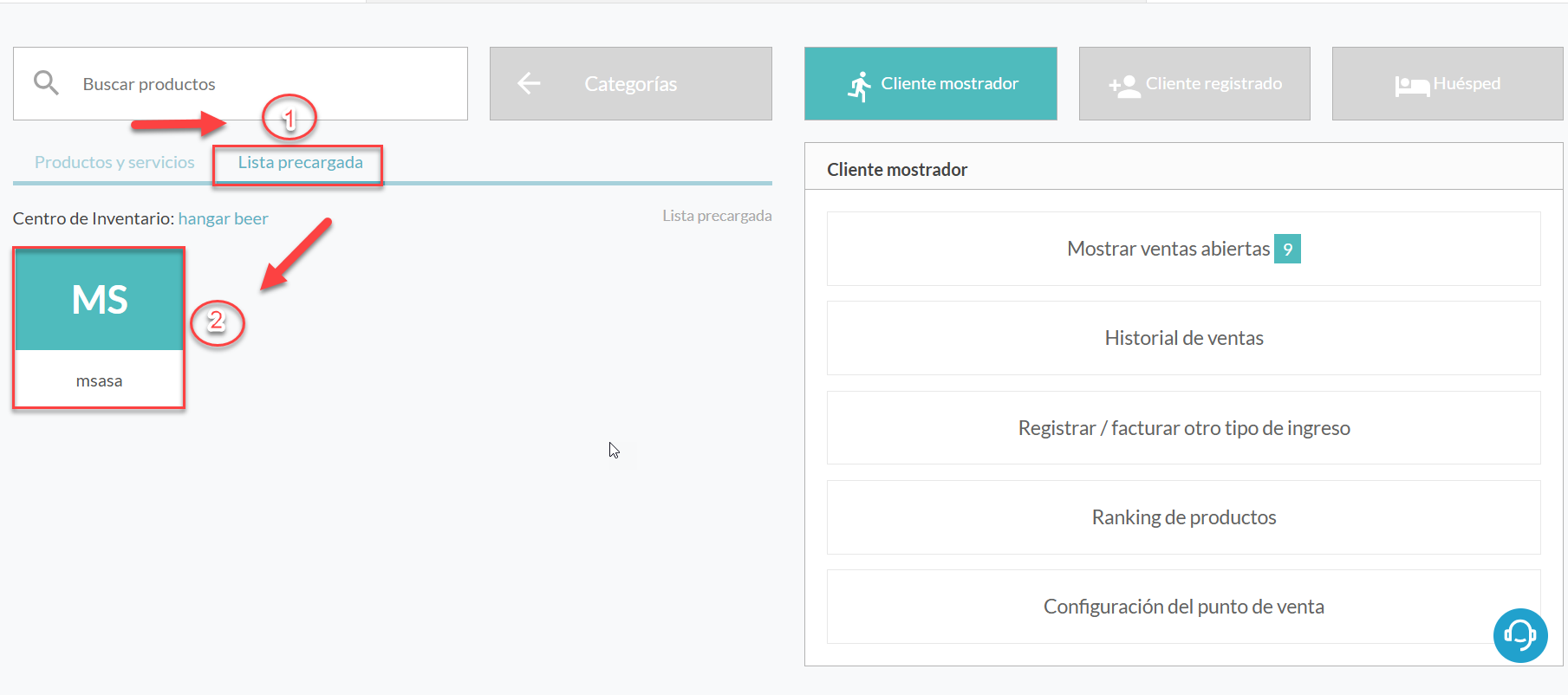Click the bed icon for Huésped

pos(1411,86)
